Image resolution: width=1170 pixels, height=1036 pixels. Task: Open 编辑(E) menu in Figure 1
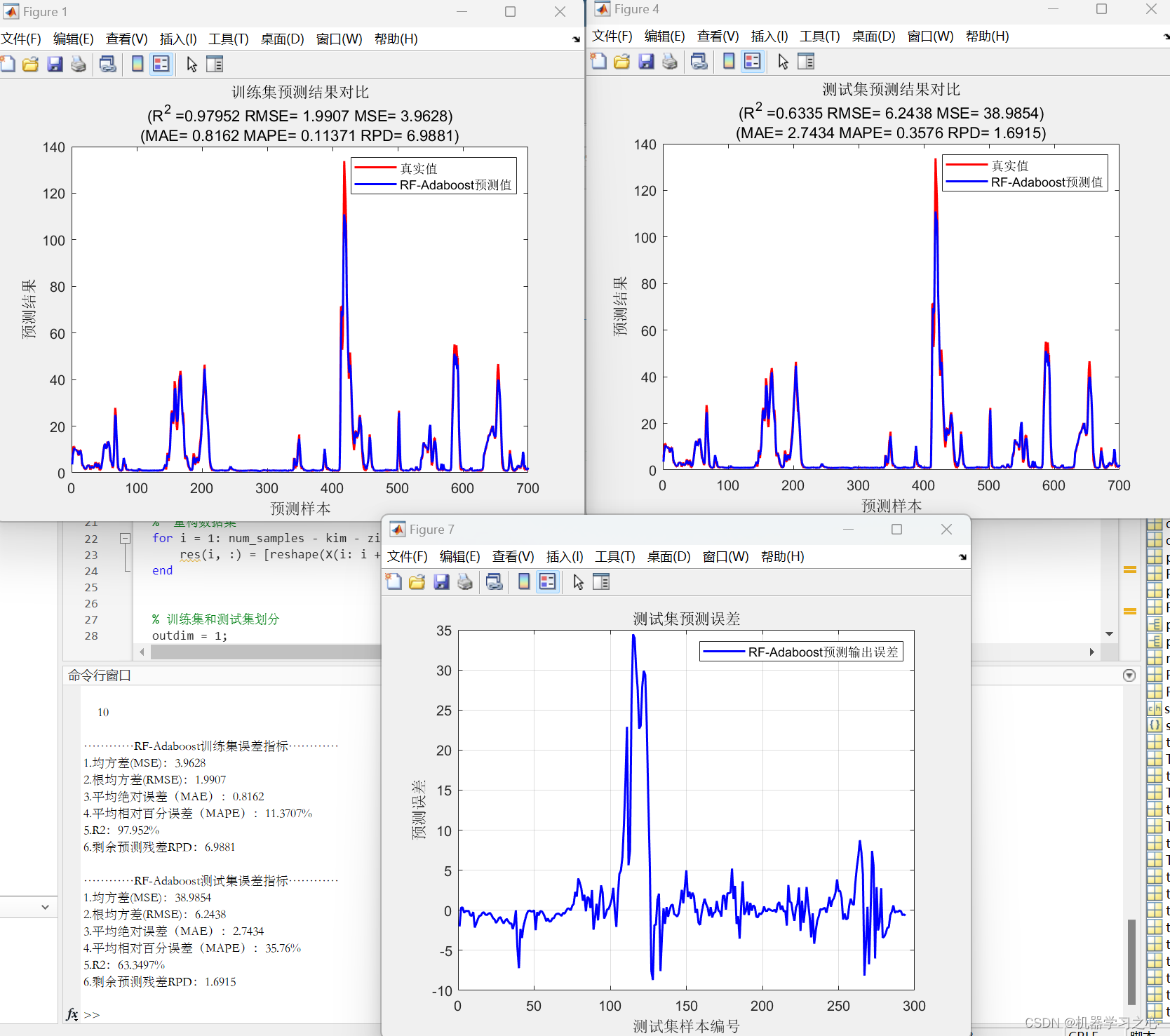click(74, 39)
